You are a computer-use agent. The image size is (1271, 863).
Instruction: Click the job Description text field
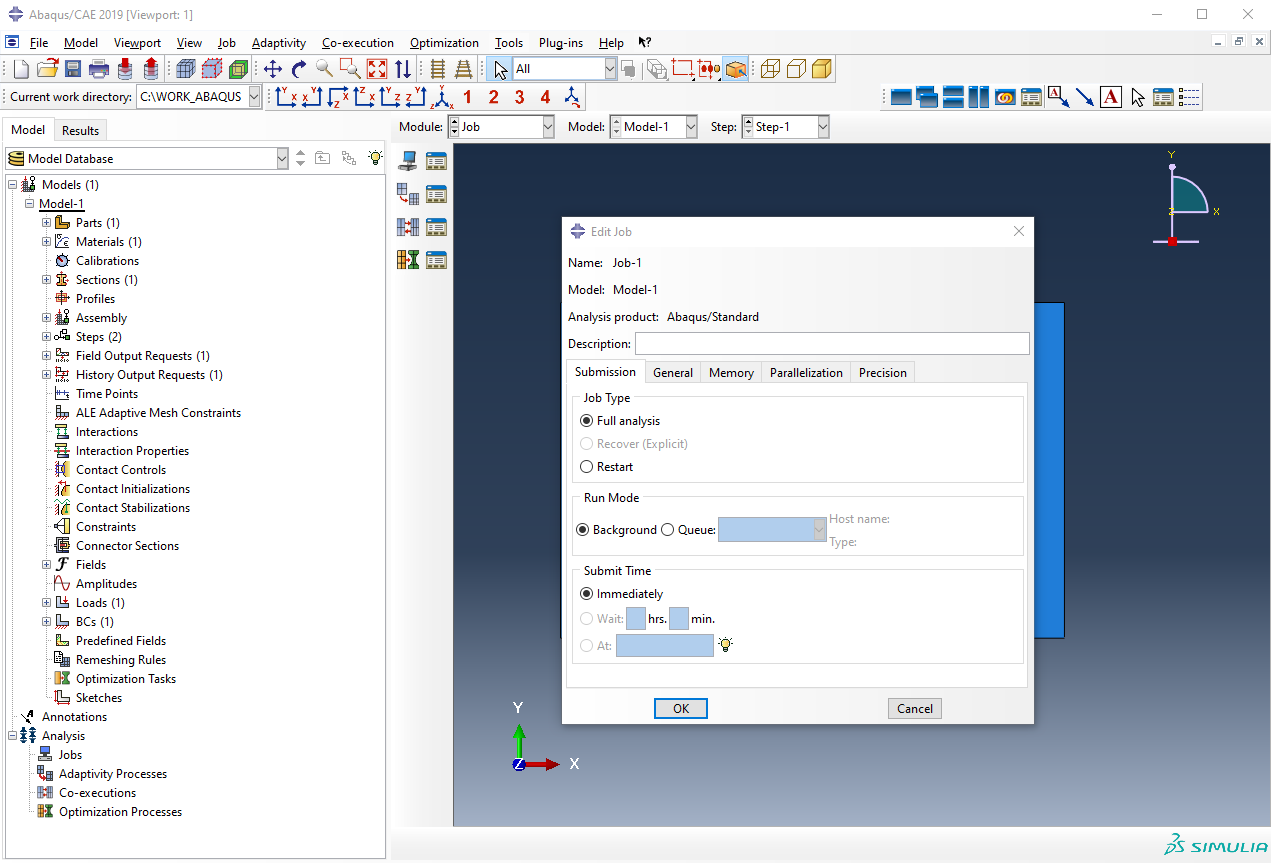[831, 344]
